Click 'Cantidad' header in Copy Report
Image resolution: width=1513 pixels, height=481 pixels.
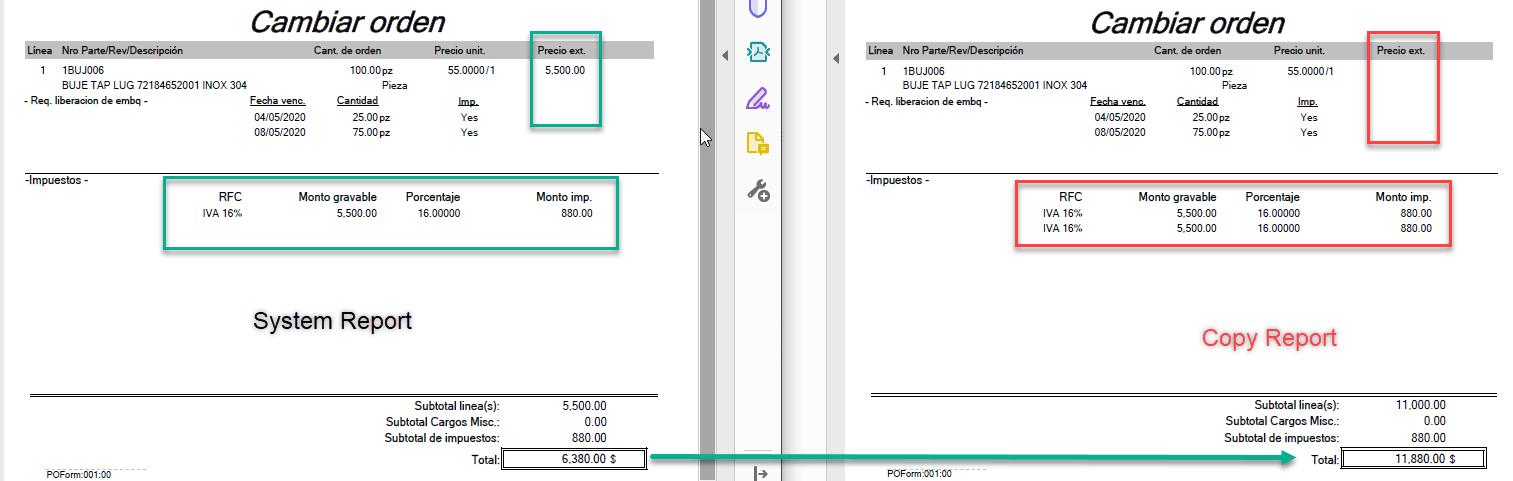pos(1197,101)
